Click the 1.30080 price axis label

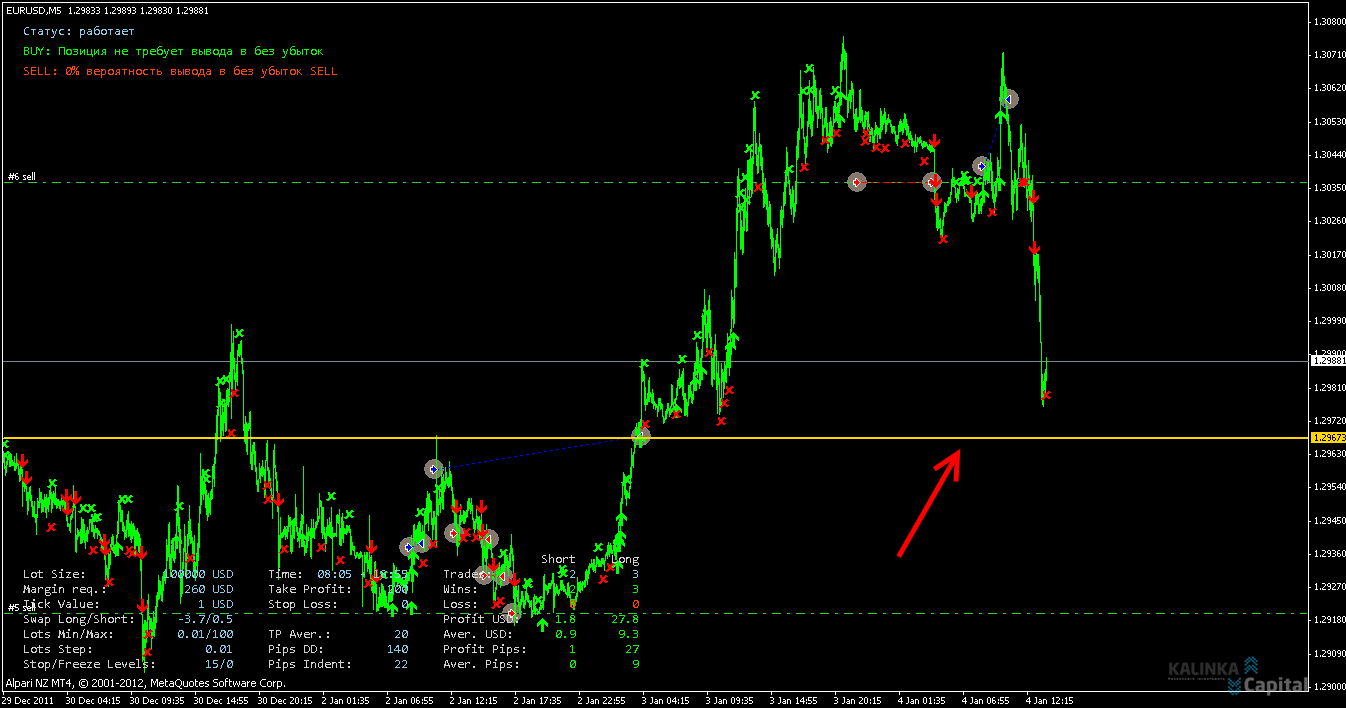(1327, 288)
